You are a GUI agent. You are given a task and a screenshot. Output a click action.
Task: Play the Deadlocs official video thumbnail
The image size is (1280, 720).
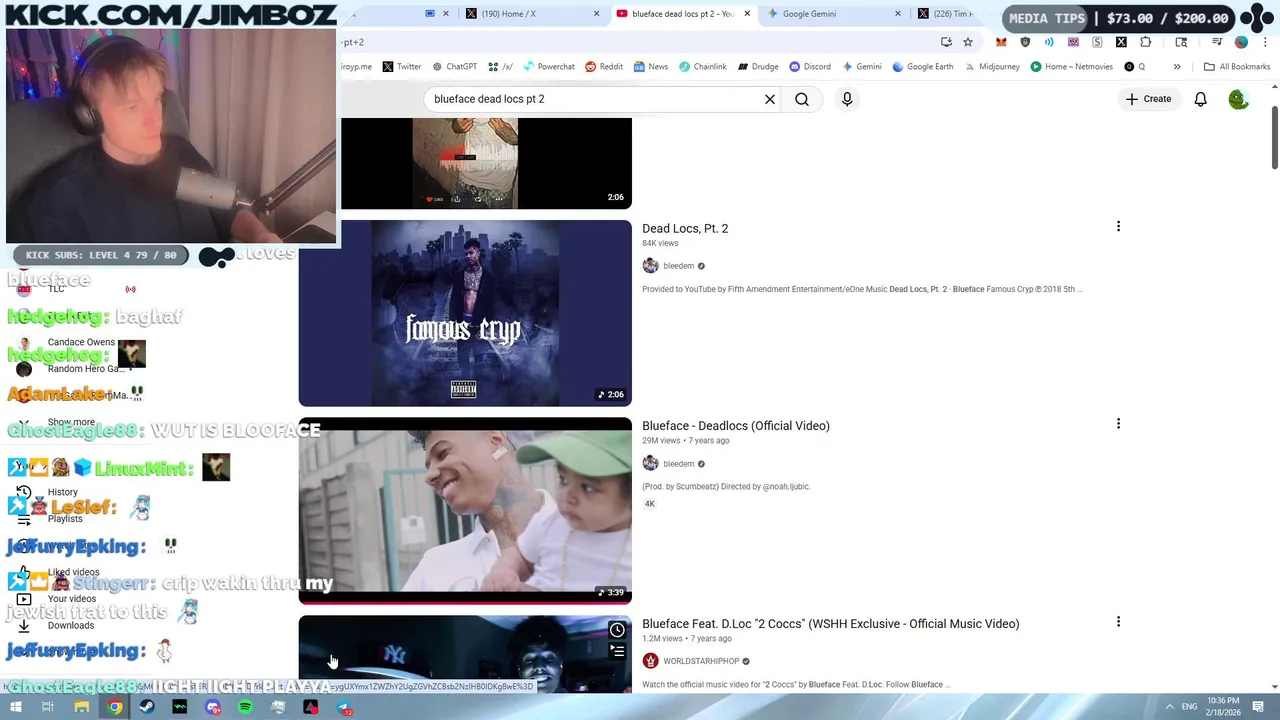point(465,511)
